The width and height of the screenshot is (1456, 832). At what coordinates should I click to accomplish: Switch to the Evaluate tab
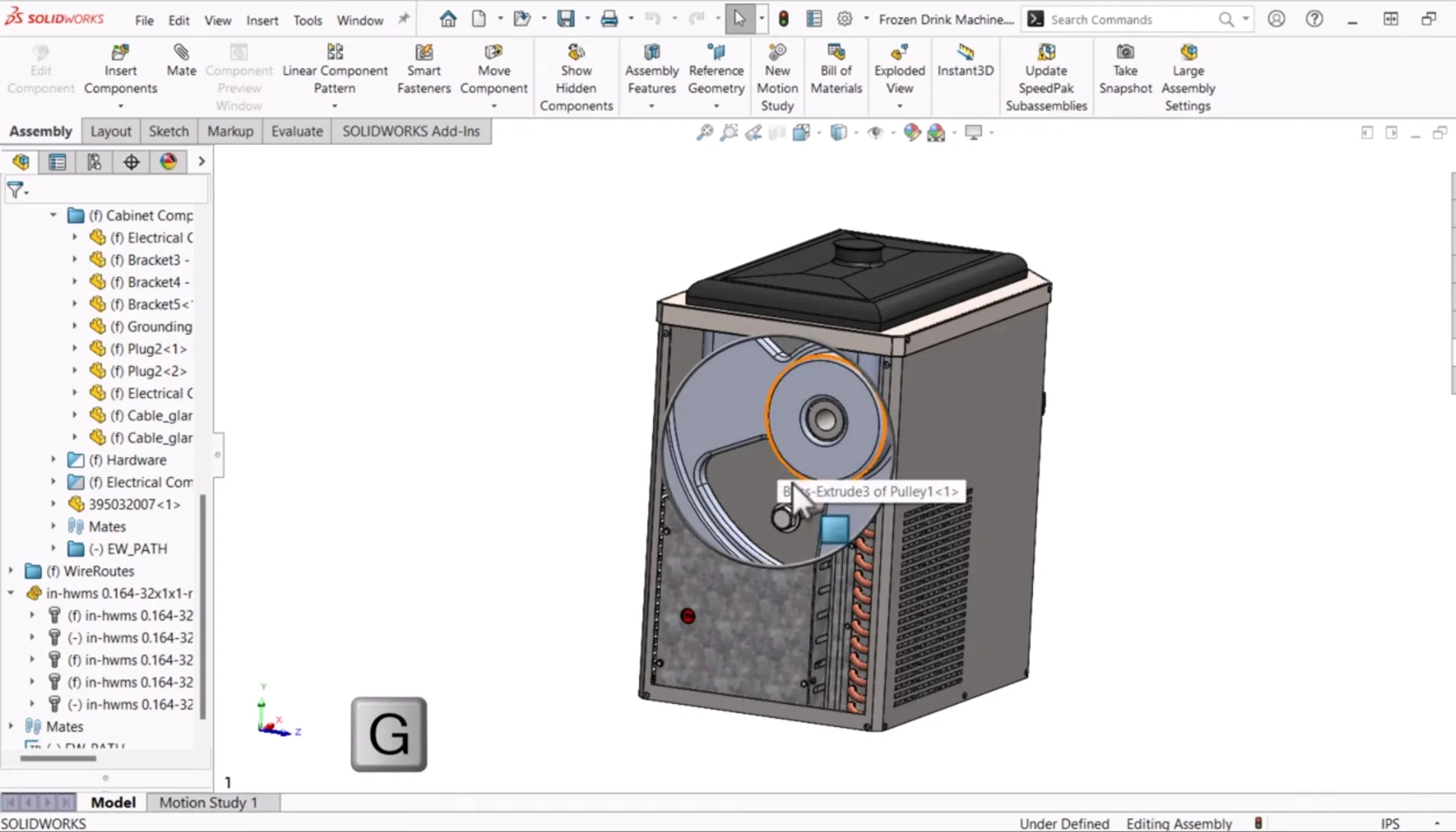(x=296, y=131)
